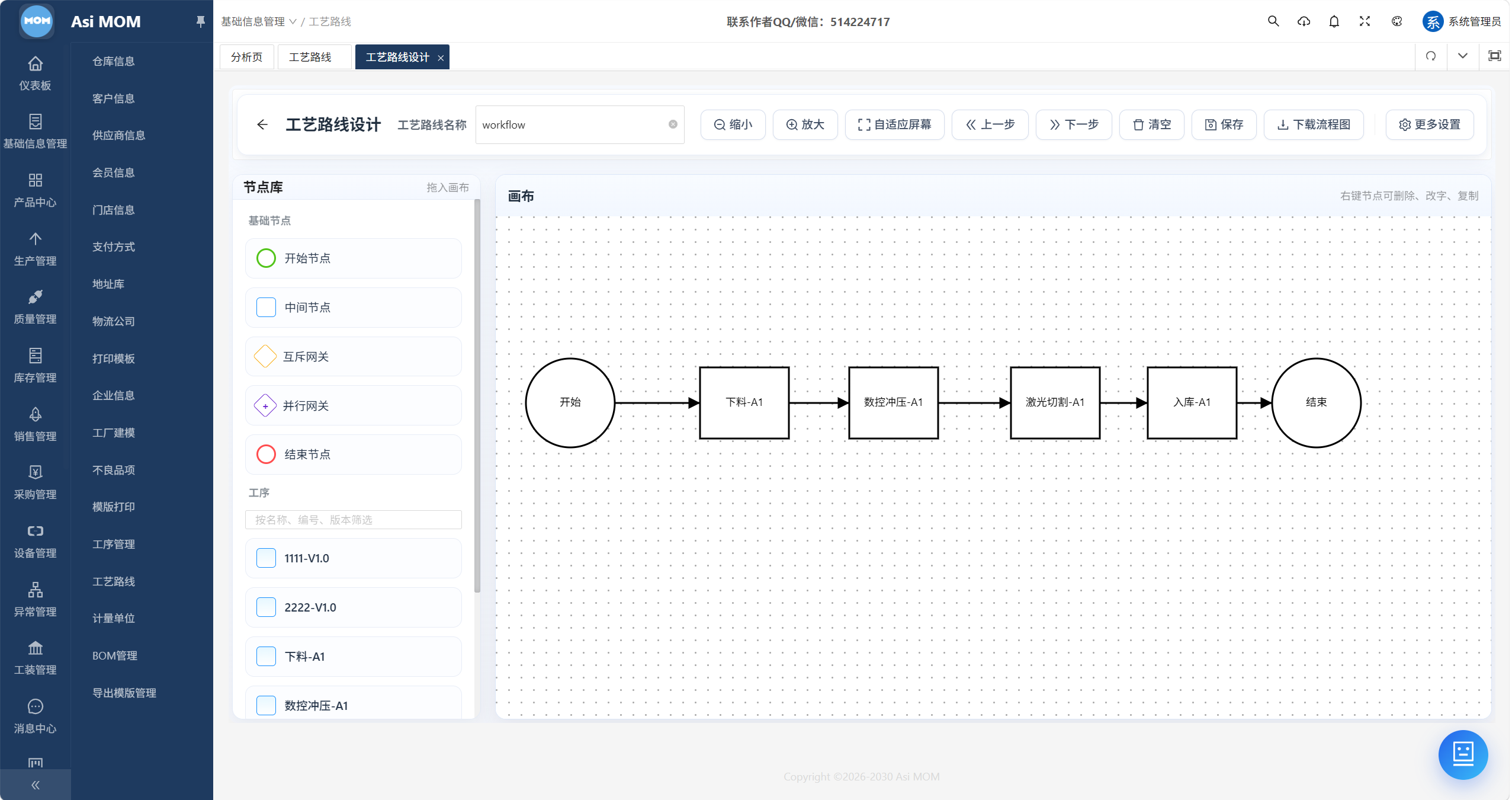Open the theme palette icon
Screen dimensions: 1512x800
pos(1397,21)
